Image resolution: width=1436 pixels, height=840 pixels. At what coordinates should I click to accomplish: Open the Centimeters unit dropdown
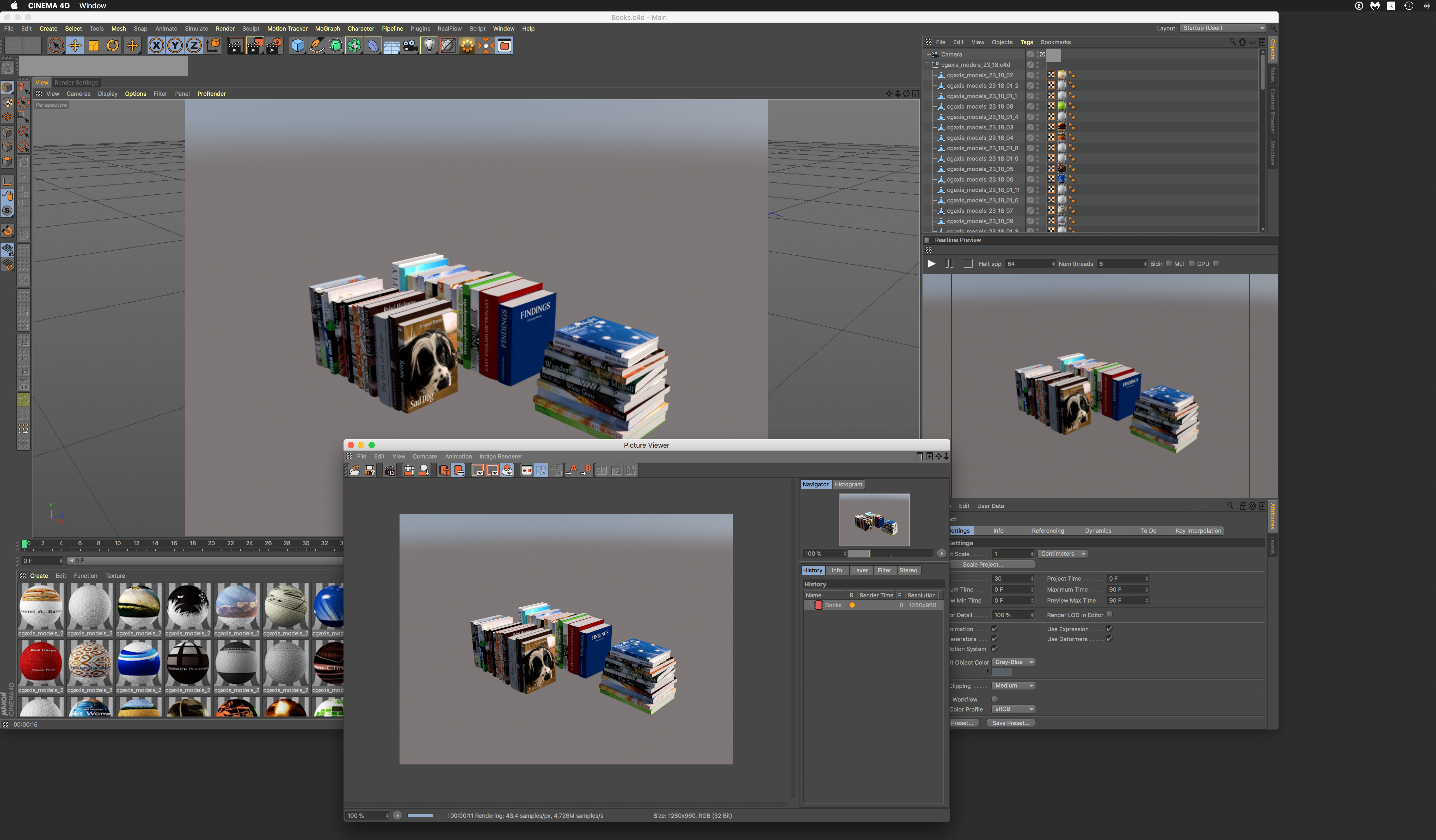coord(1063,554)
